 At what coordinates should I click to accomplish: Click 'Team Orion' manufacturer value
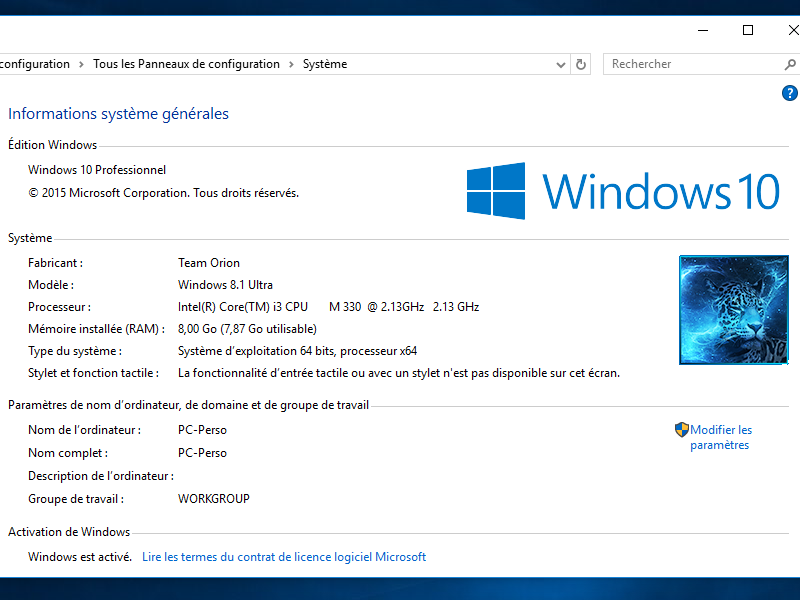pos(209,263)
